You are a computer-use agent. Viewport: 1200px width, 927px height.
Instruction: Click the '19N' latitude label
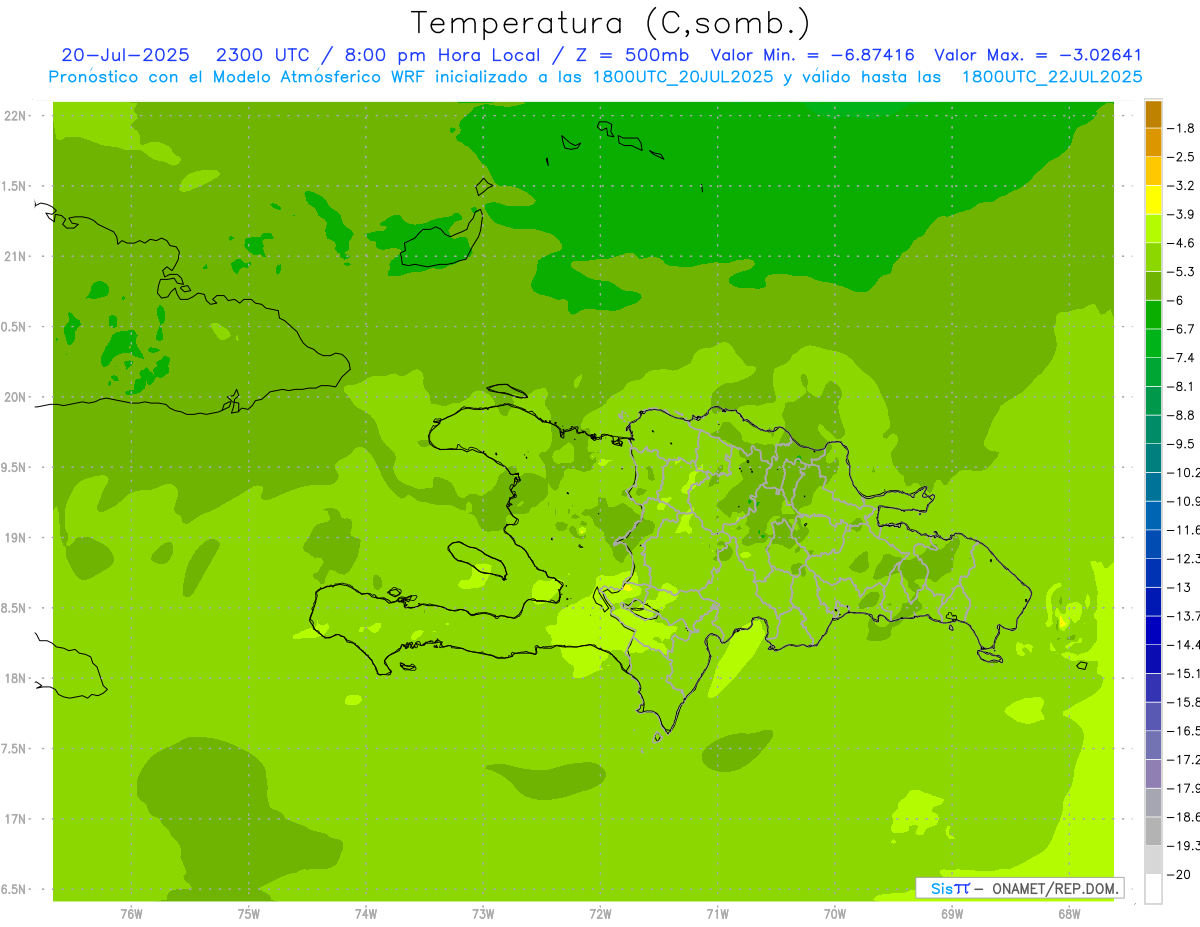(17, 538)
